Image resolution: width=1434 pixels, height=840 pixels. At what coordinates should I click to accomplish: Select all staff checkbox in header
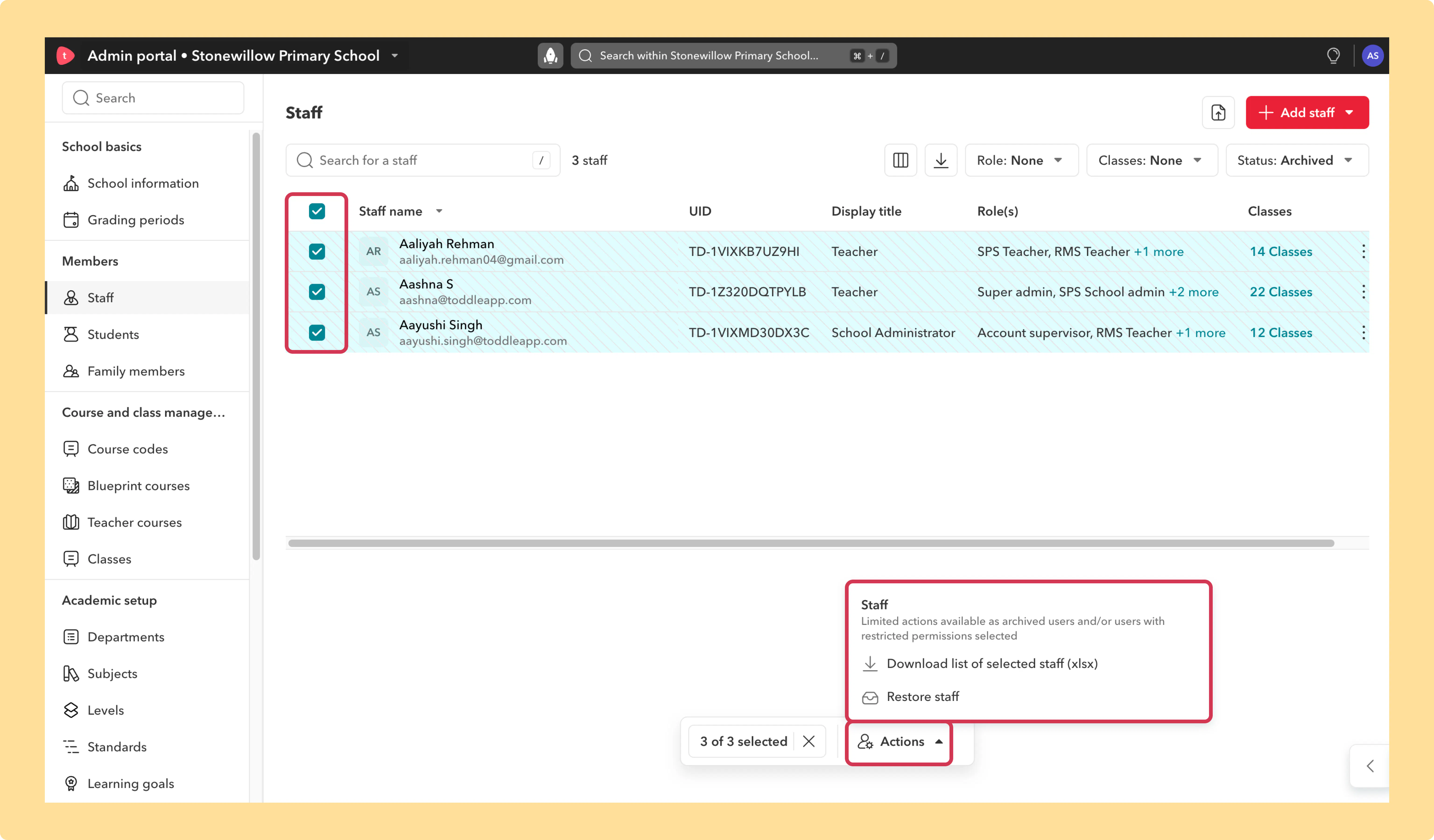[317, 211]
